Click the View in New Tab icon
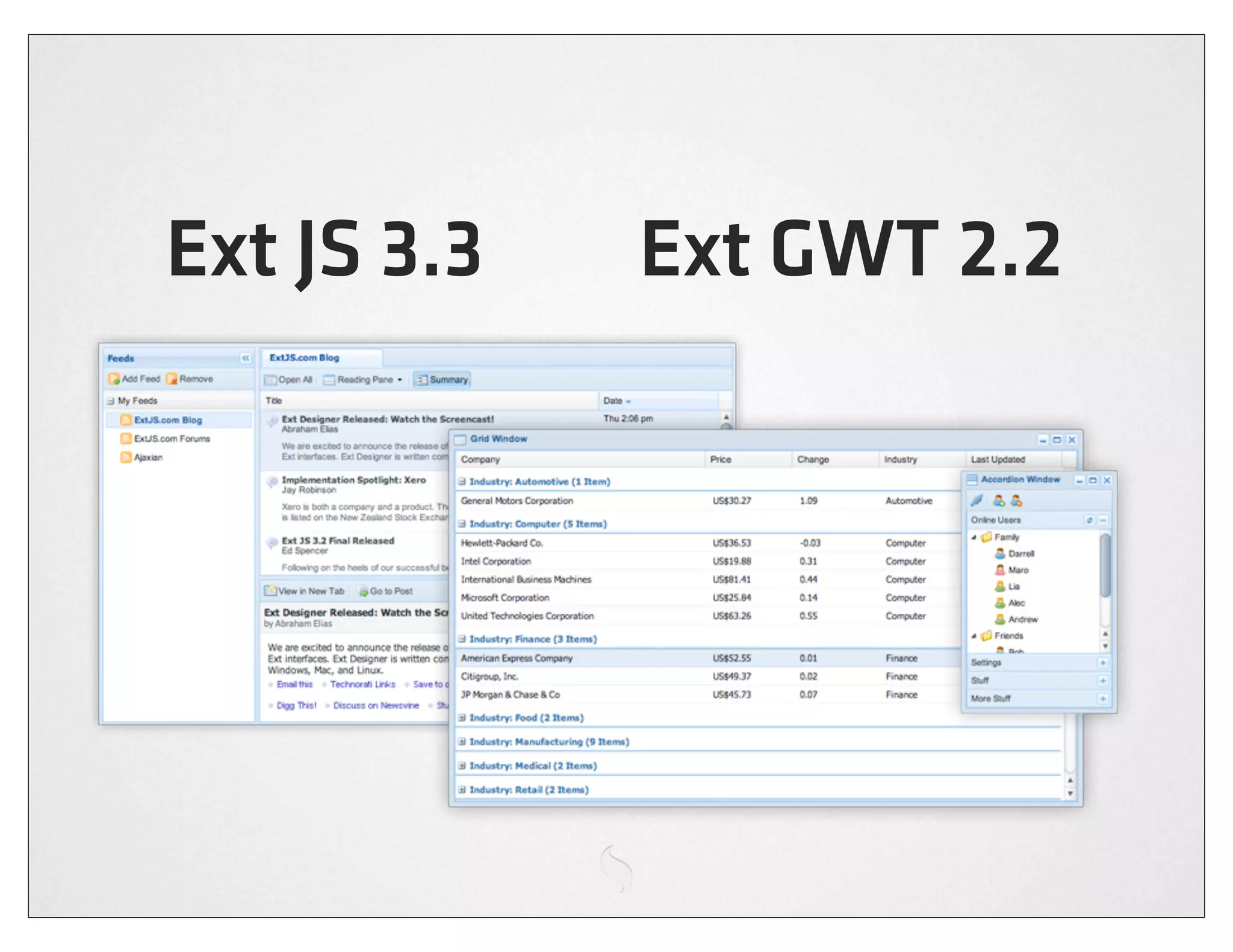The height and width of the screenshot is (952, 1233). point(270,590)
